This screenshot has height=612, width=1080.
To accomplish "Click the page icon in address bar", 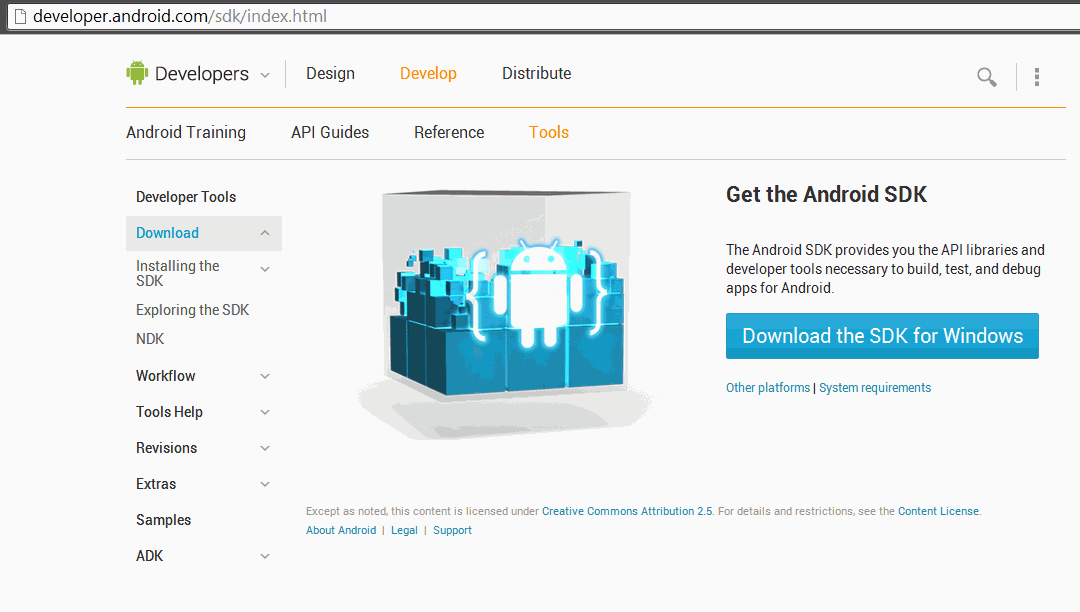I will point(18,17).
